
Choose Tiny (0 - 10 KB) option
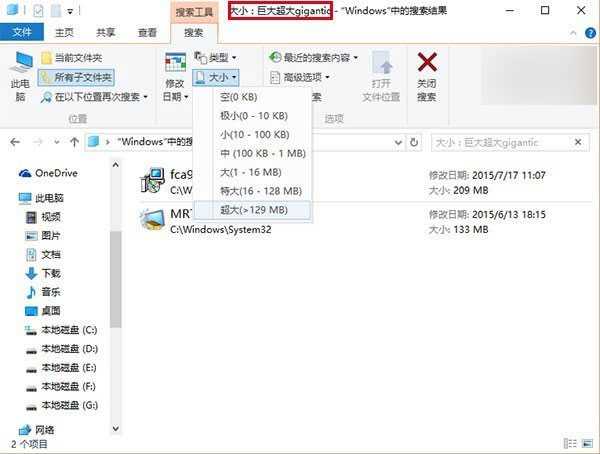(x=253, y=116)
